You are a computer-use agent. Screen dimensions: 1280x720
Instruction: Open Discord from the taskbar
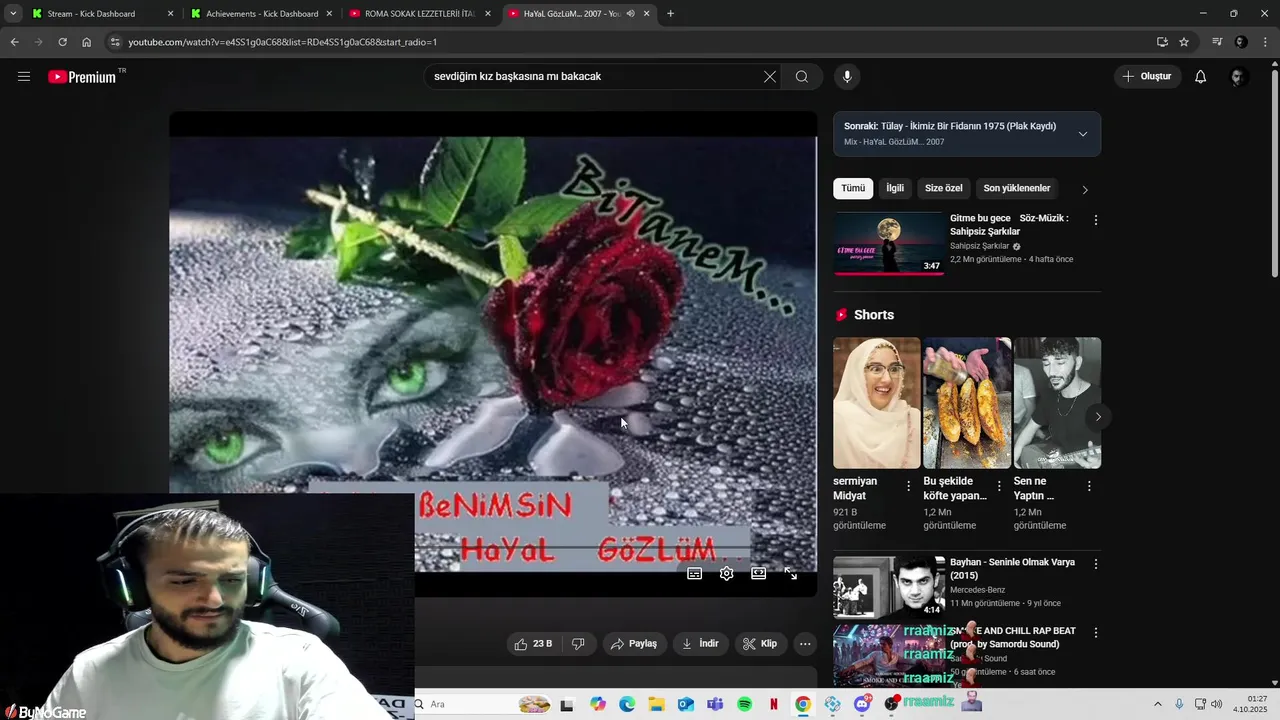pos(862,704)
